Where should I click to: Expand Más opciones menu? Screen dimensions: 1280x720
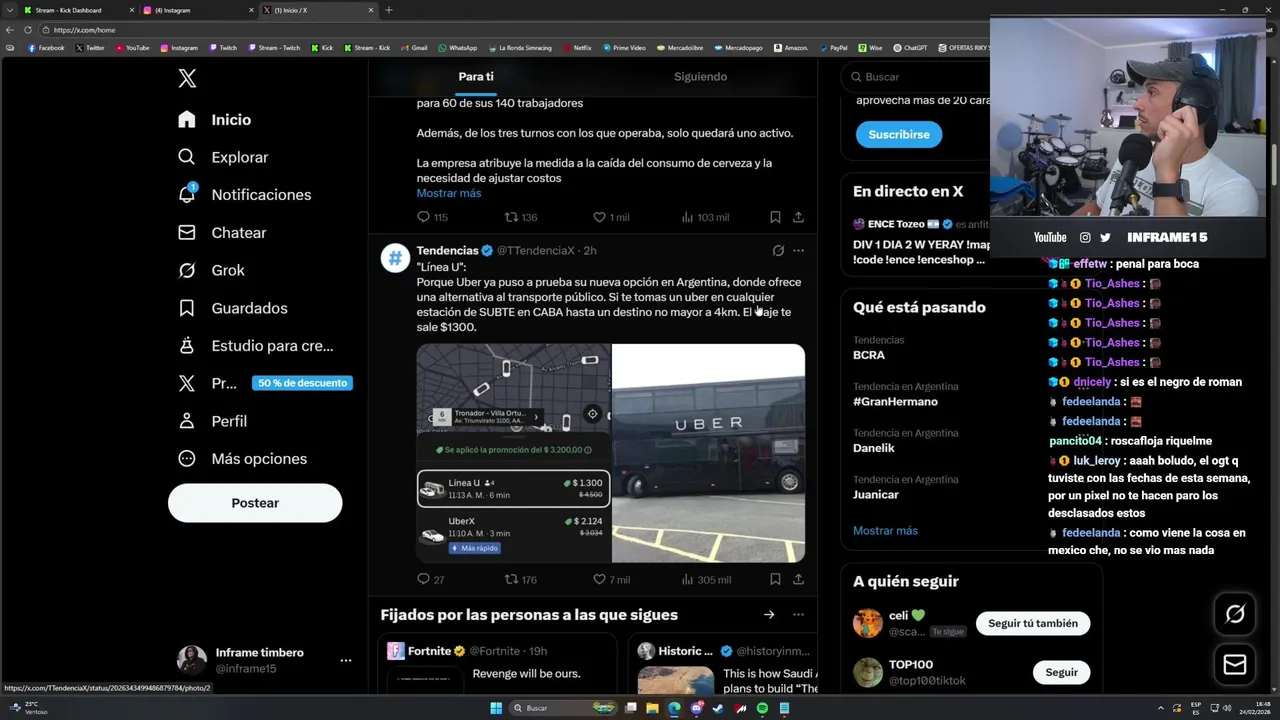pyautogui.click(x=242, y=459)
